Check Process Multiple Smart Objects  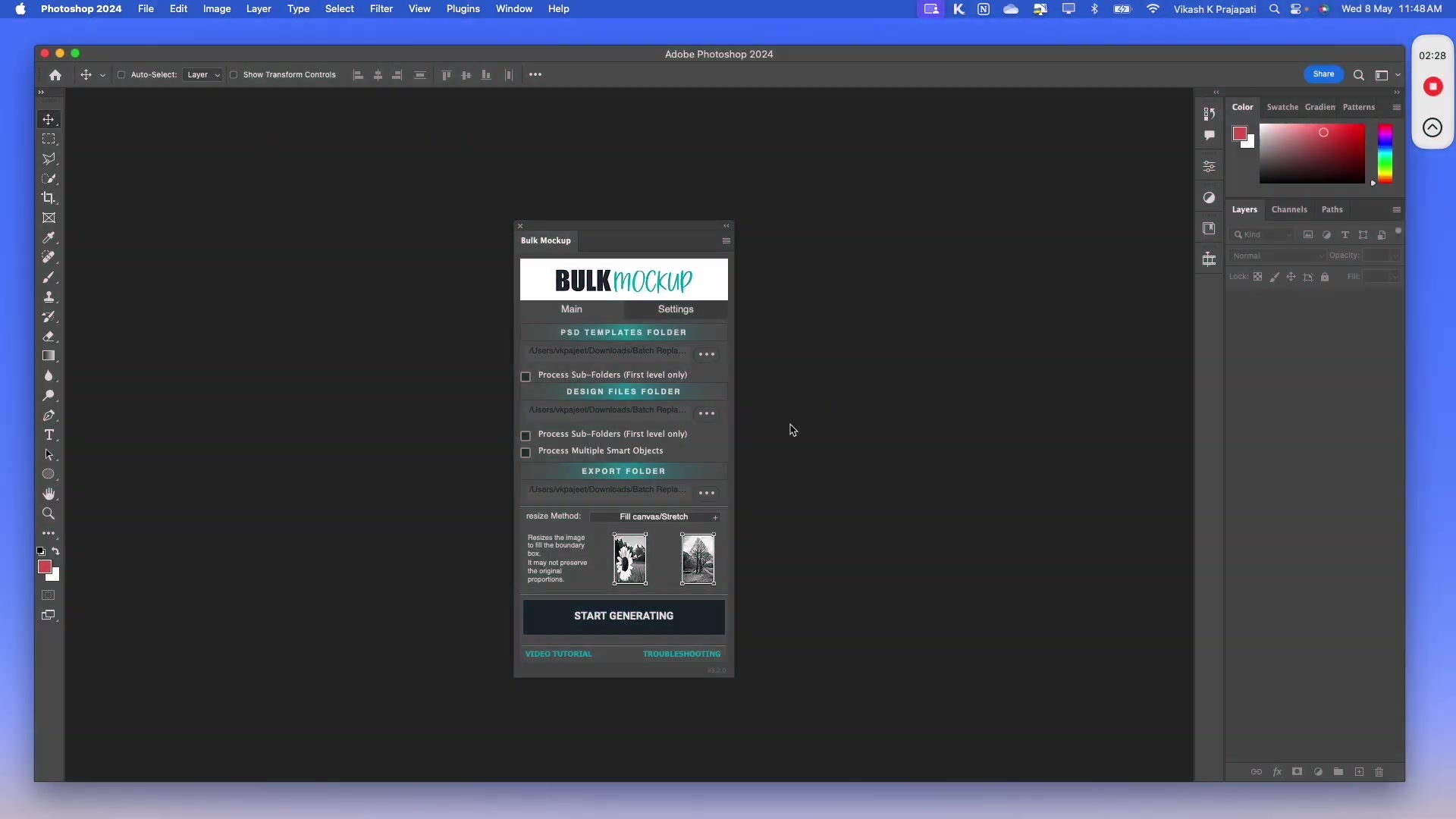526,453
